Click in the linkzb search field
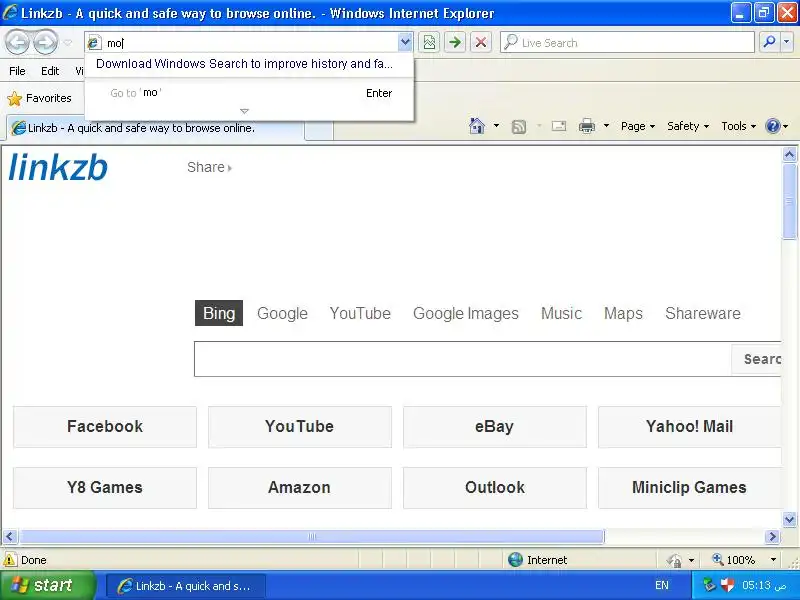This screenshot has width=800, height=600. click(462, 359)
